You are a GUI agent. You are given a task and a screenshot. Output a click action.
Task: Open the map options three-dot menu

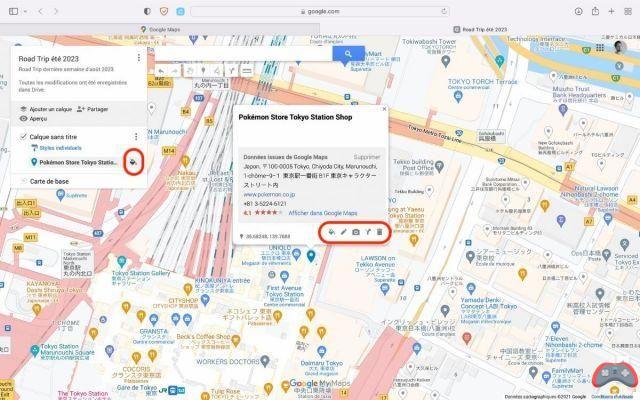(139, 58)
